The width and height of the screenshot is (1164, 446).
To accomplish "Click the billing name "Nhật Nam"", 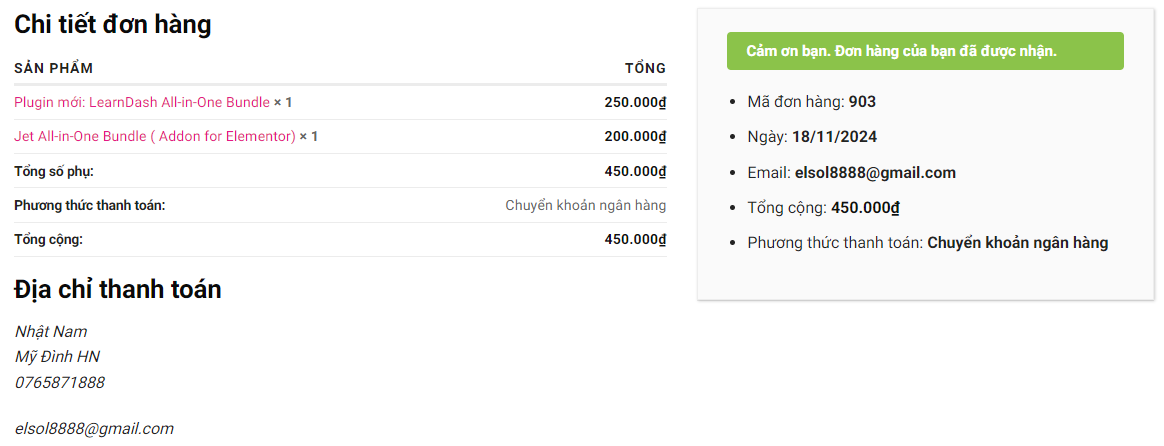I will coord(51,331).
